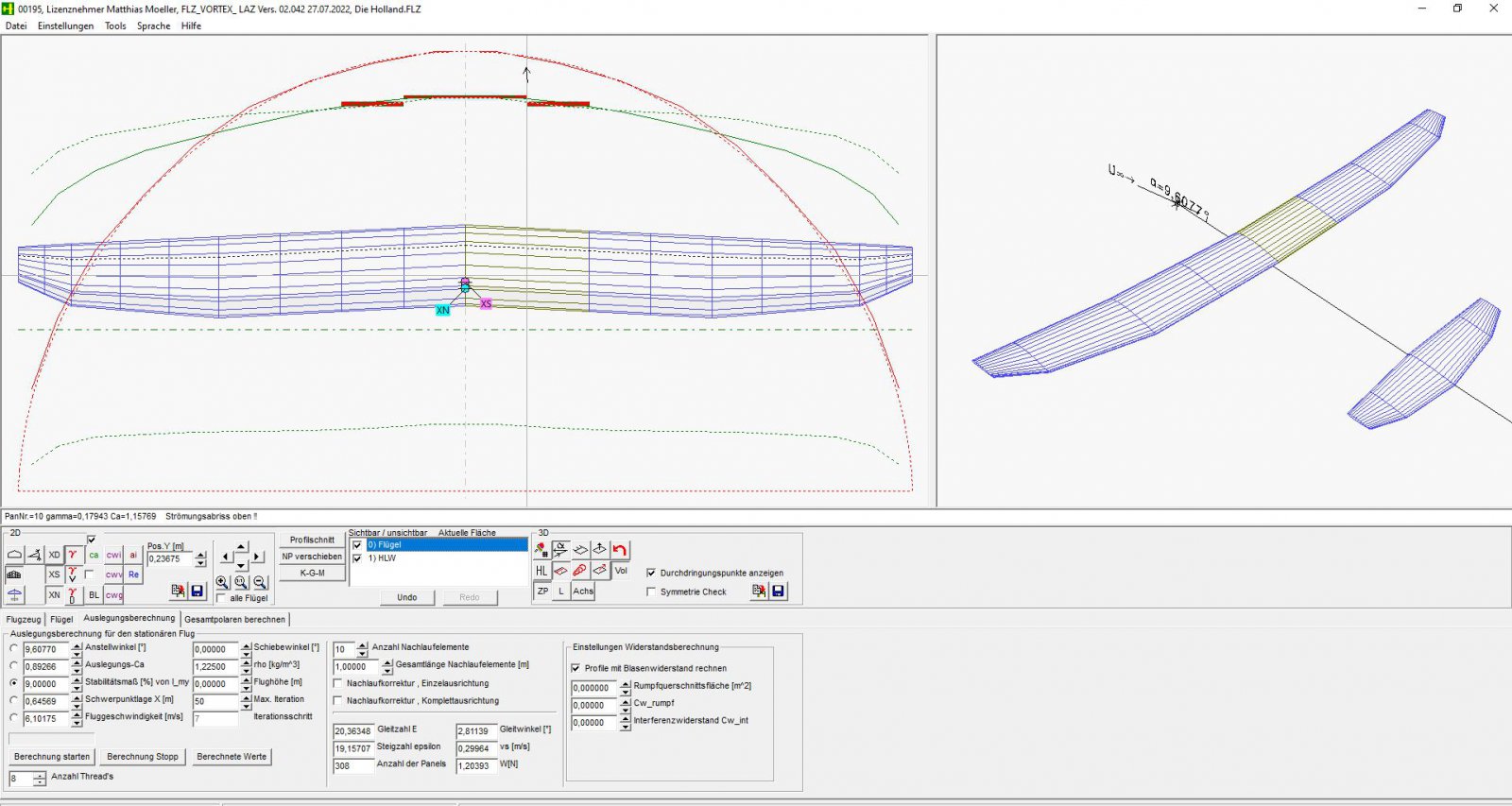Click the red undo arrow in 3D panel
1512x806 pixels.
click(x=620, y=550)
